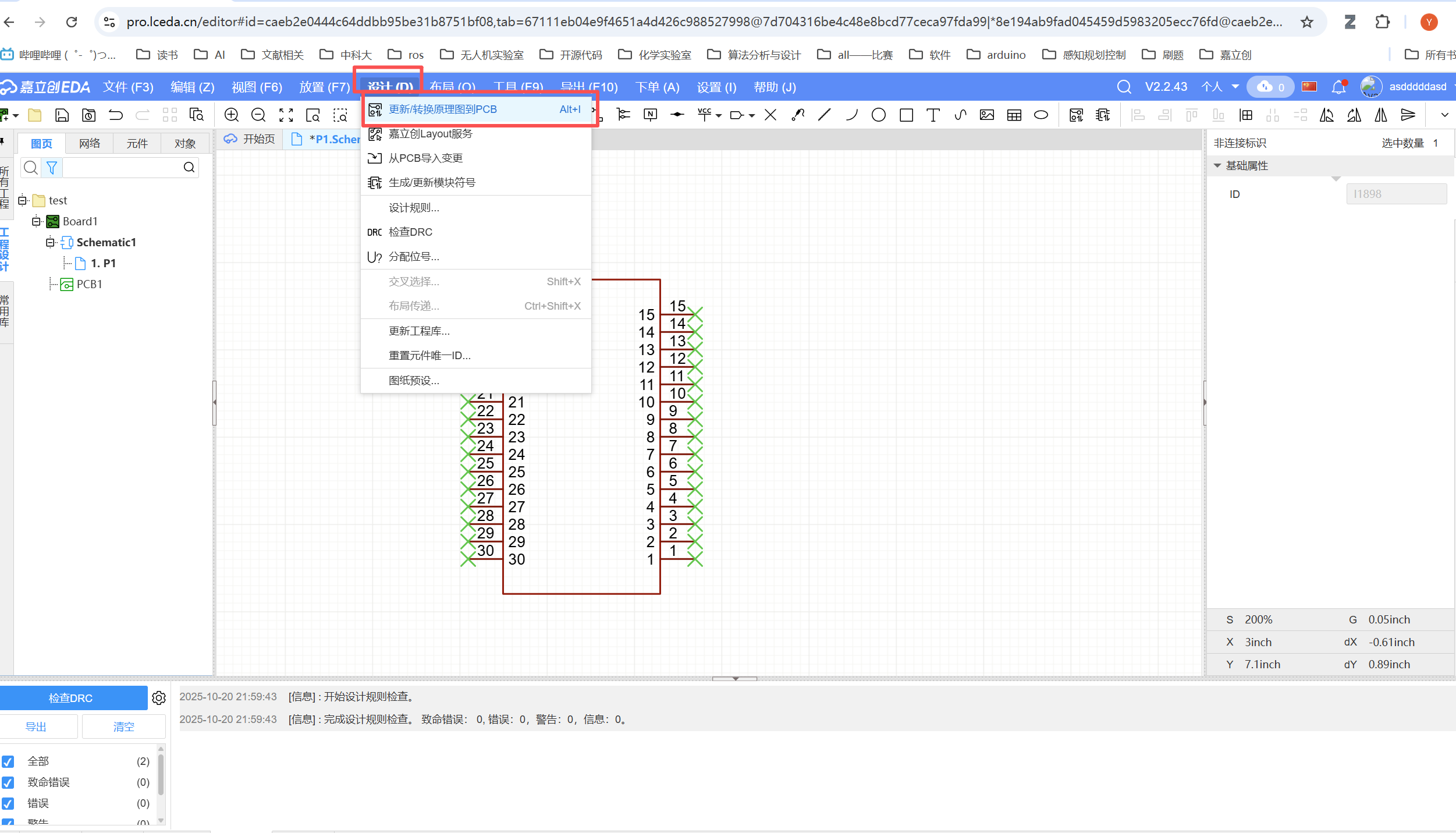Click the Zoom In toolbar icon
The height and width of the screenshot is (833, 1456).
tap(232, 115)
